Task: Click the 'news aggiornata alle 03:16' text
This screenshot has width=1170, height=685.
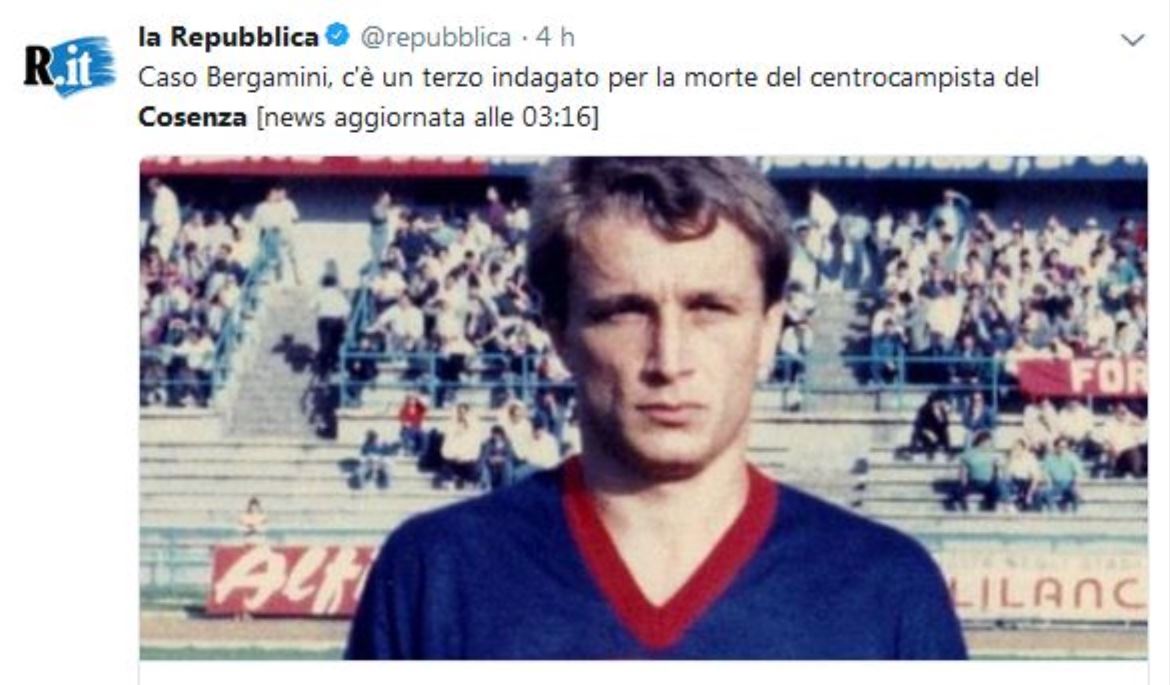Action: coord(428,117)
